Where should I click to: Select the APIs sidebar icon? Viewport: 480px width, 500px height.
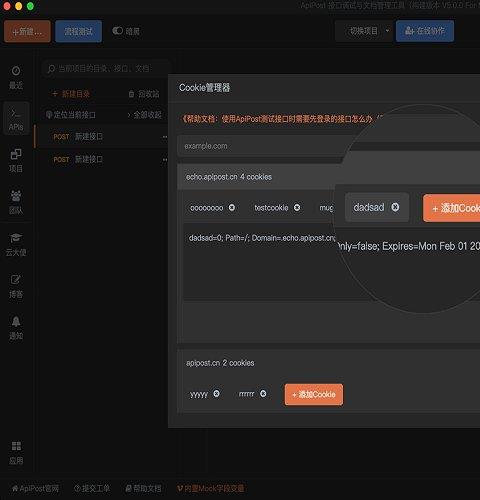click(16, 119)
